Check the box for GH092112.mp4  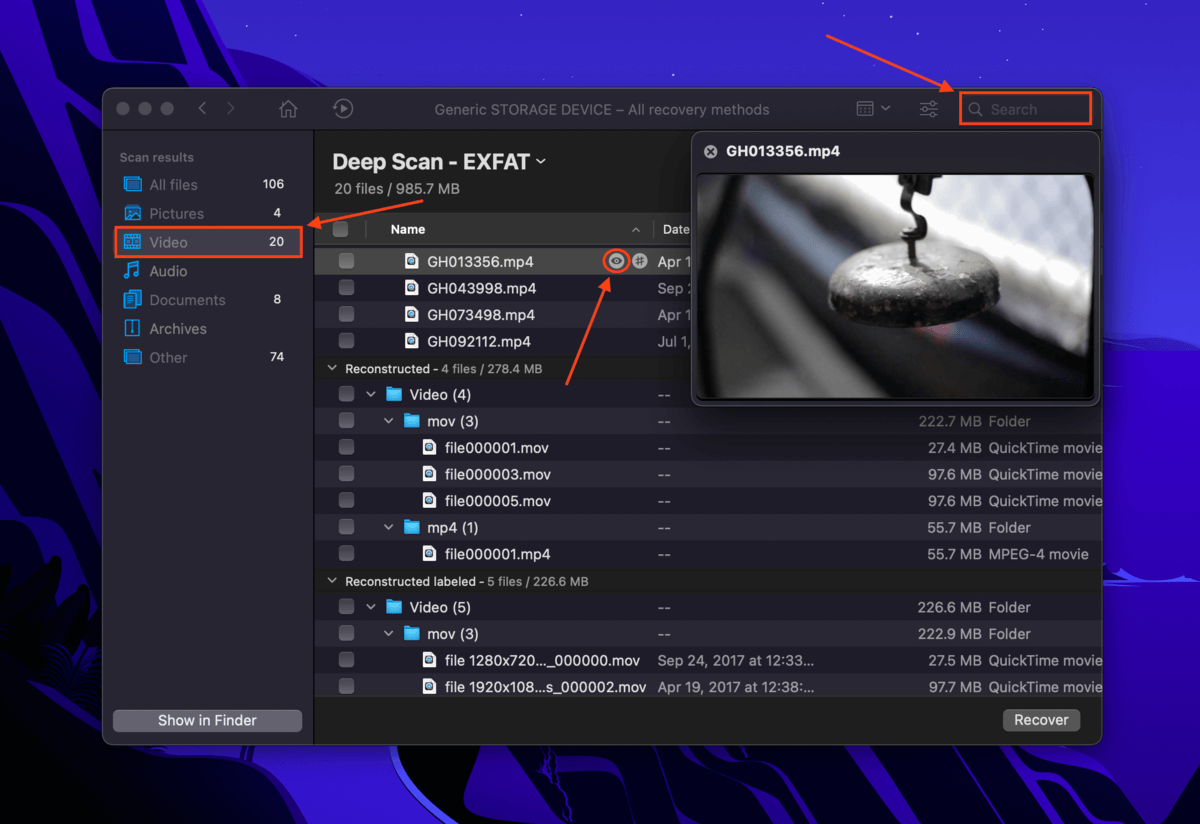346,341
